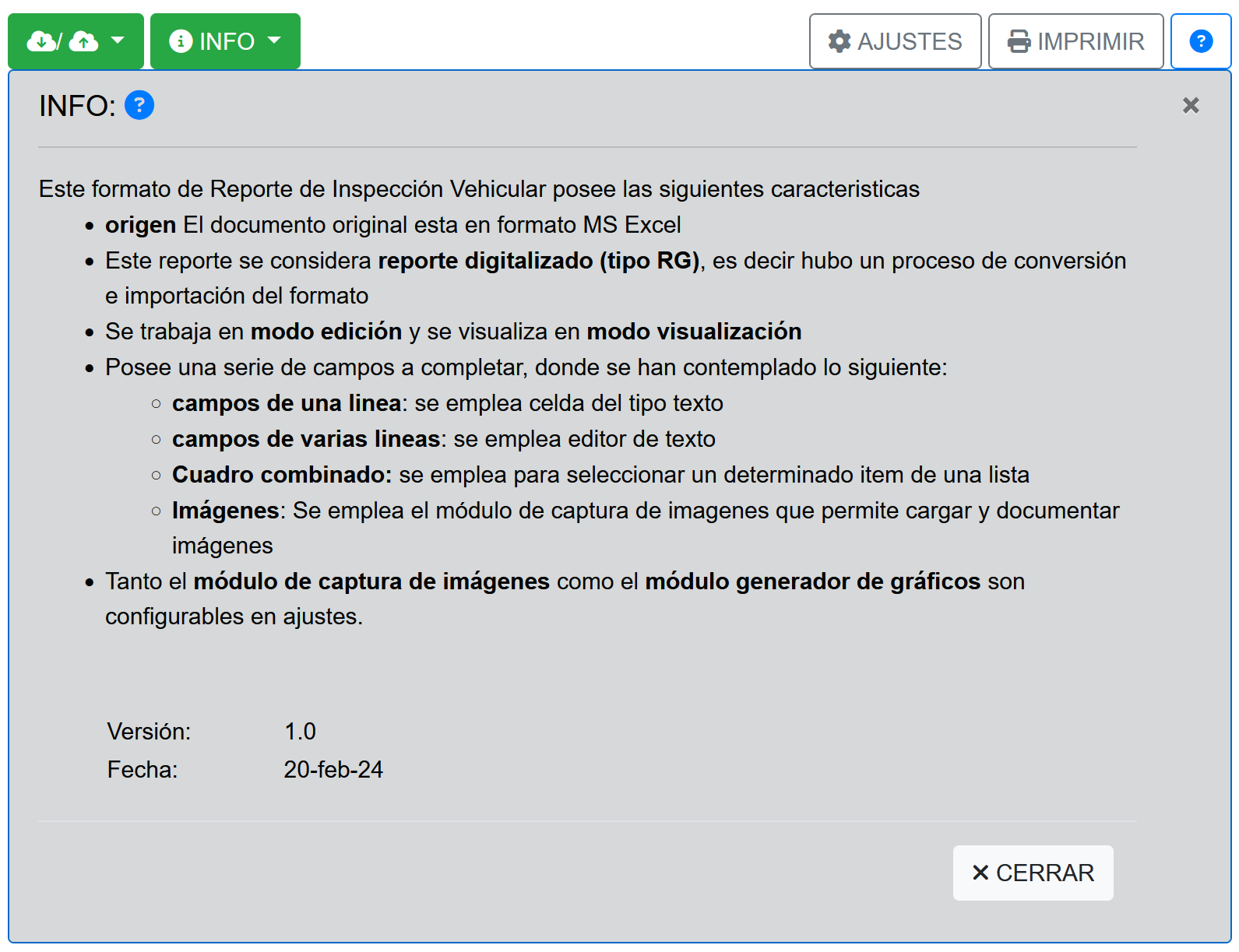Viewport: 1239px width, 952px height.
Task: Click the date value 20-feb-24
Action: [333, 770]
